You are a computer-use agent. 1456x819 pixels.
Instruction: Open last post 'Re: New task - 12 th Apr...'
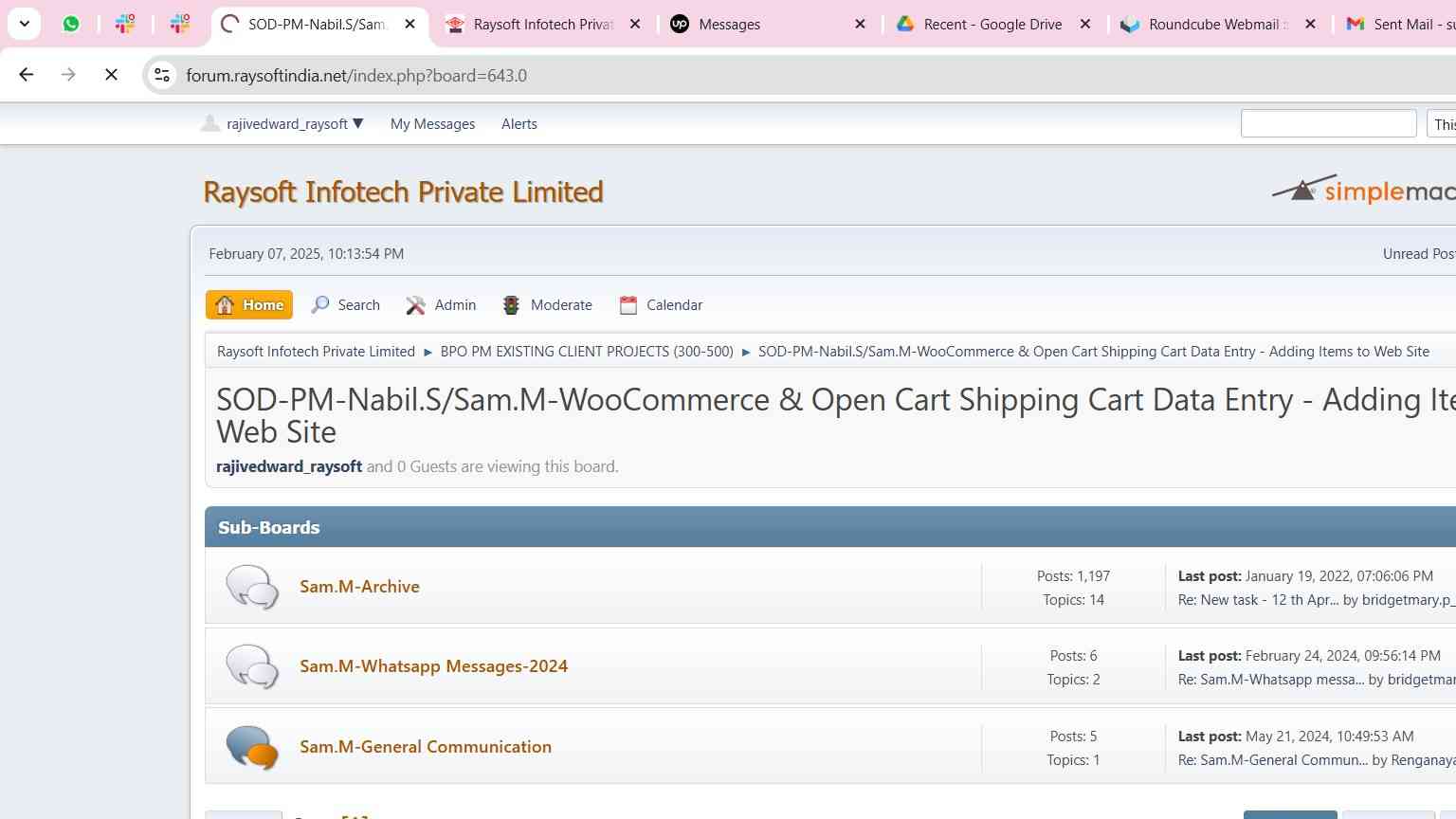(1258, 600)
